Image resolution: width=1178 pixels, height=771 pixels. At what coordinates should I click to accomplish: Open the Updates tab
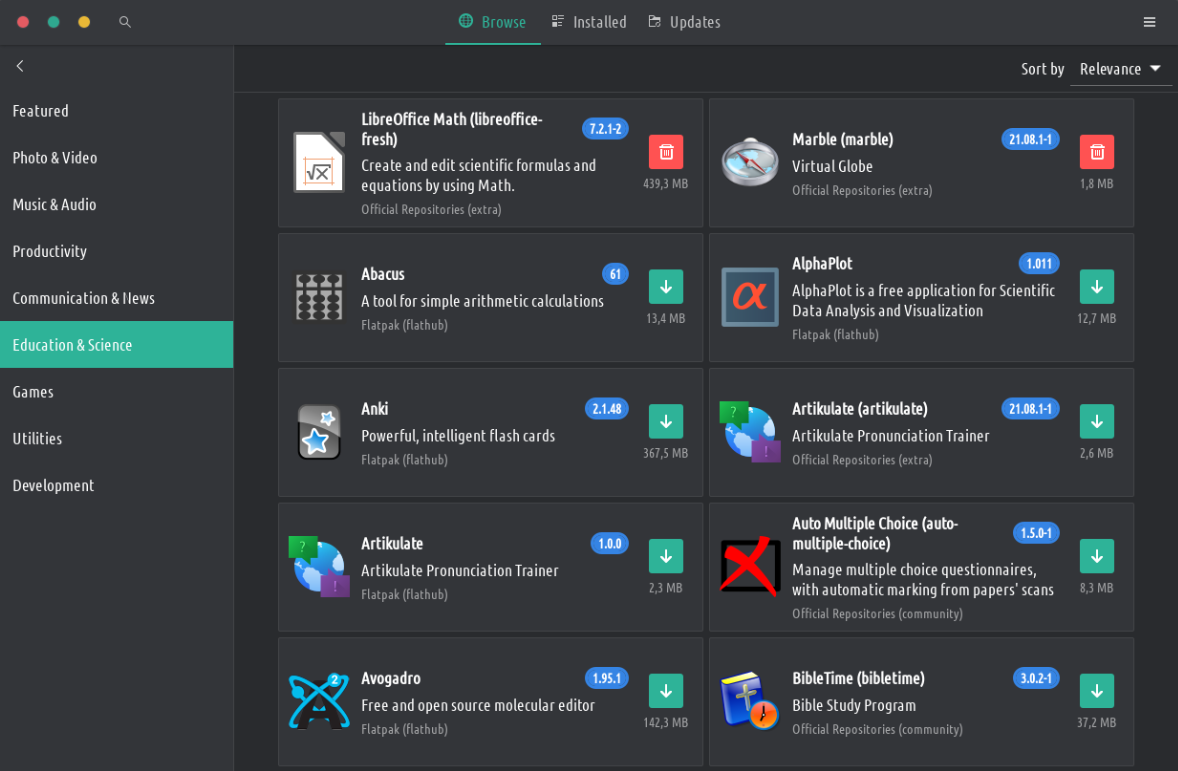click(684, 22)
